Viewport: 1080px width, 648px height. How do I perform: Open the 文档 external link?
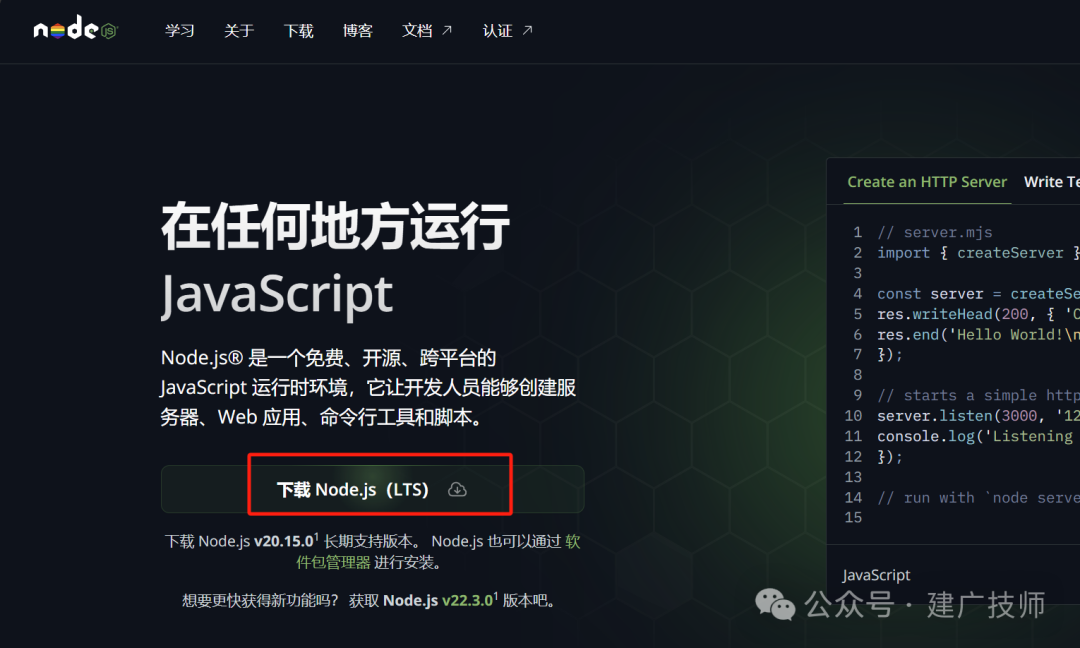[427, 30]
